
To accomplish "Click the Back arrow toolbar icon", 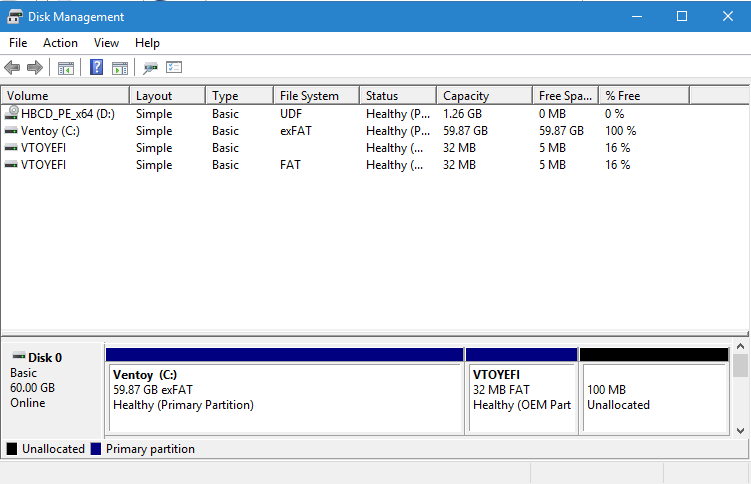I will pyautogui.click(x=12, y=68).
